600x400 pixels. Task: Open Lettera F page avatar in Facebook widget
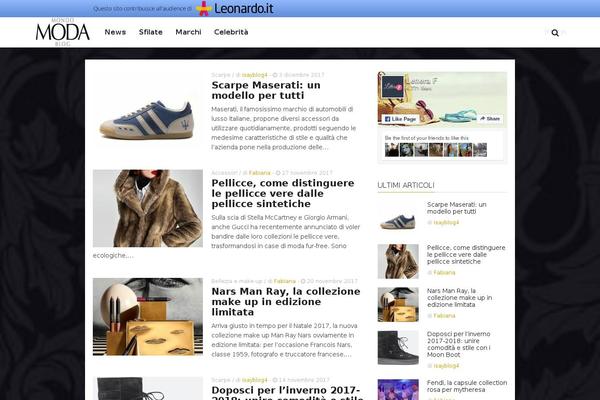pos(393,87)
